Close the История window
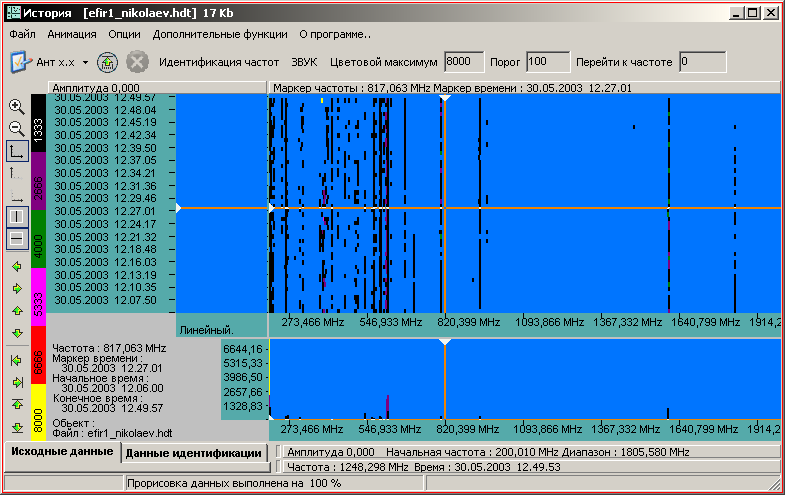Screen dimensions: 785x495 (x=771, y=13)
